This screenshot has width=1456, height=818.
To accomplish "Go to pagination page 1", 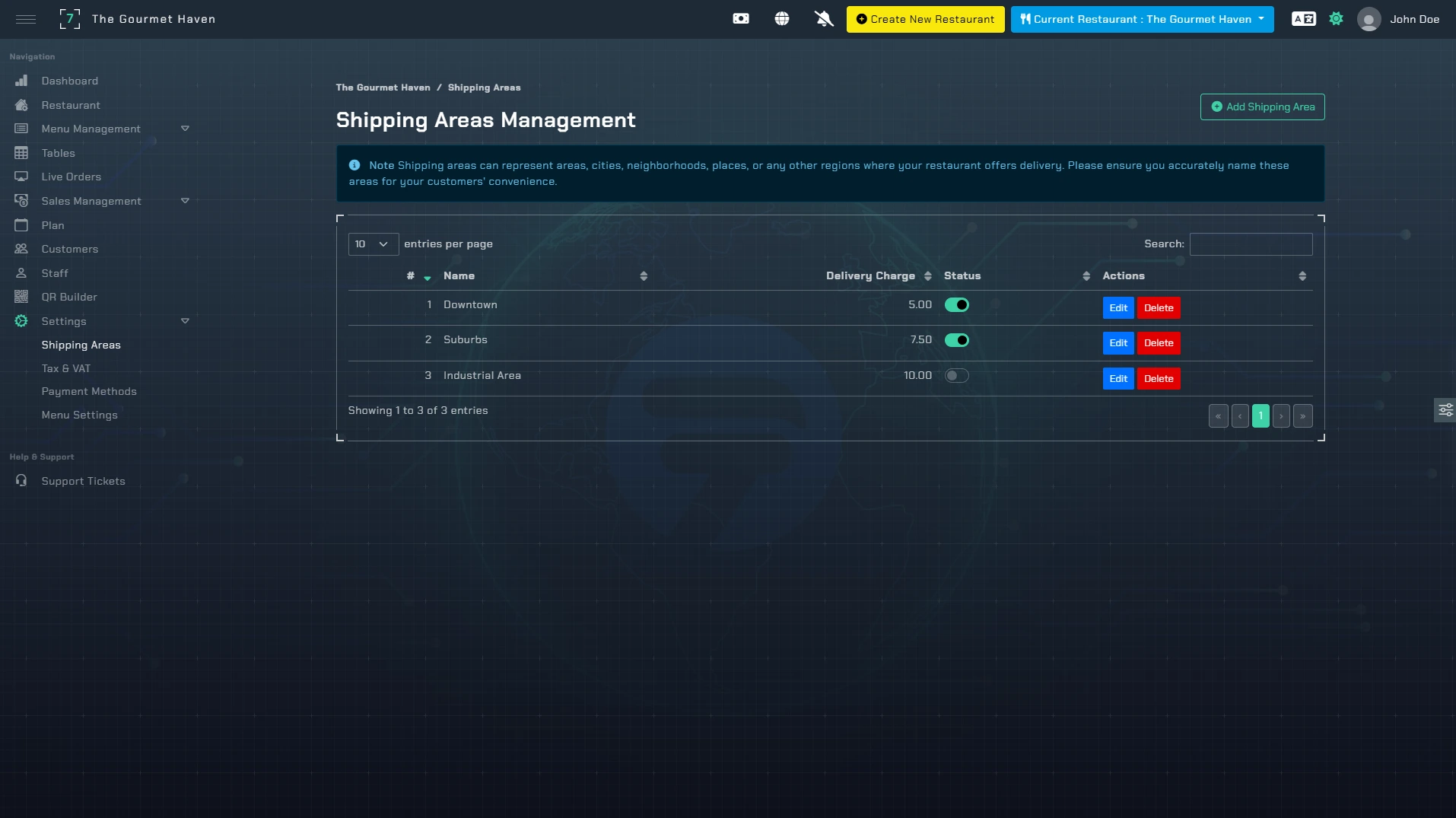I will coord(1260,416).
